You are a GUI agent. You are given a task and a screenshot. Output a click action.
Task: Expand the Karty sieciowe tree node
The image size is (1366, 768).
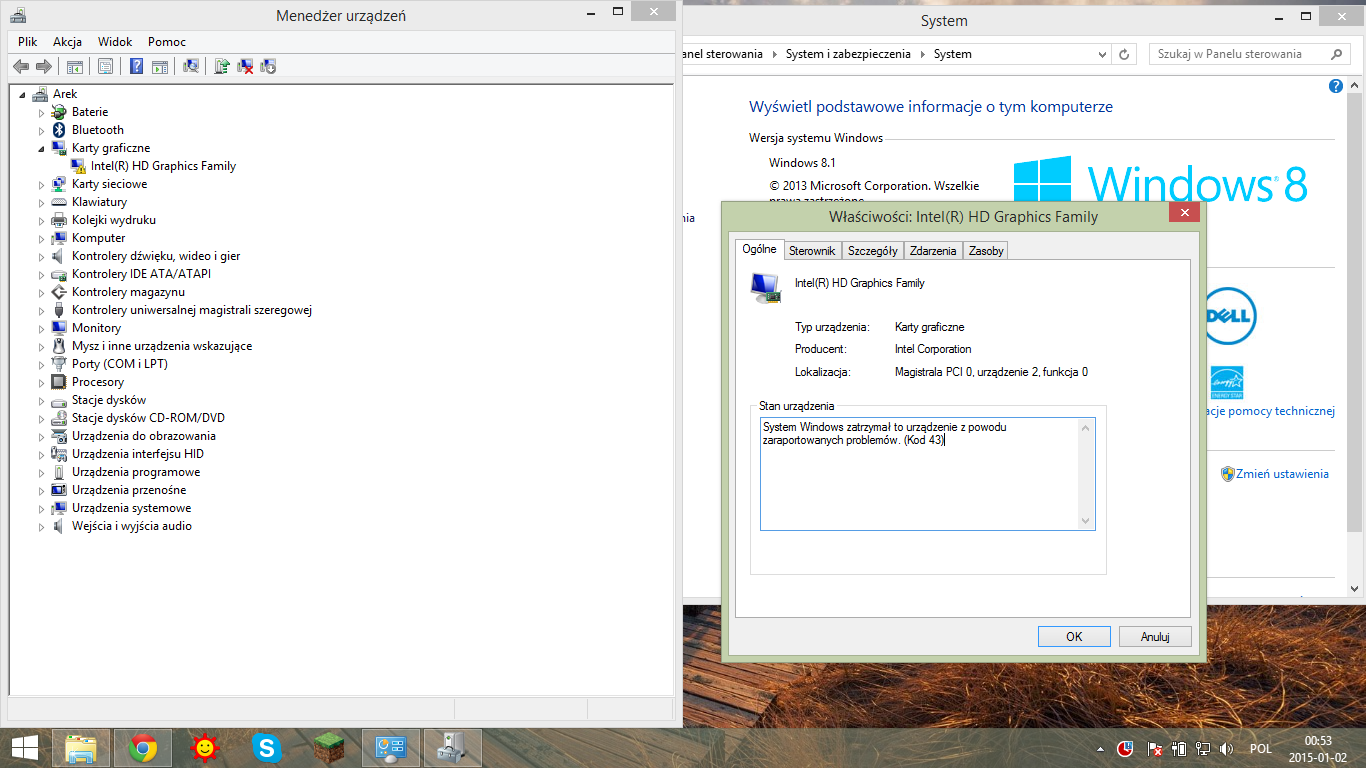[42, 184]
